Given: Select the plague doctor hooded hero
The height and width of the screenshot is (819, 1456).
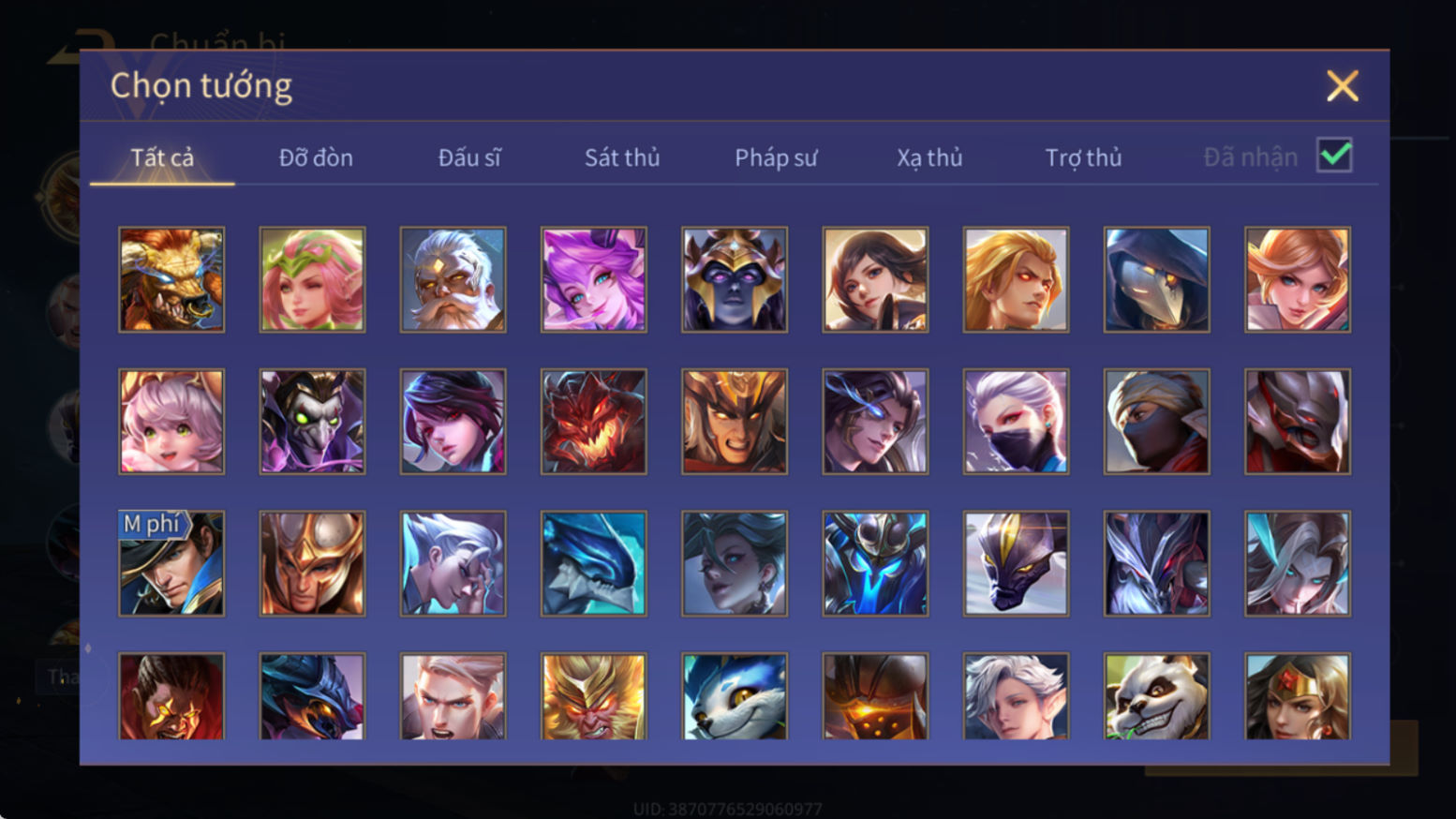Looking at the screenshot, I should [1157, 279].
